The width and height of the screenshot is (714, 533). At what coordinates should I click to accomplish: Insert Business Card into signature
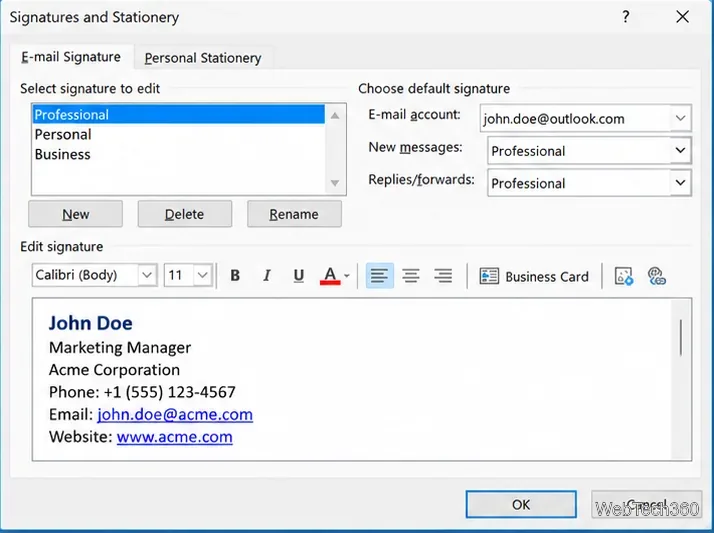click(x=534, y=276)
